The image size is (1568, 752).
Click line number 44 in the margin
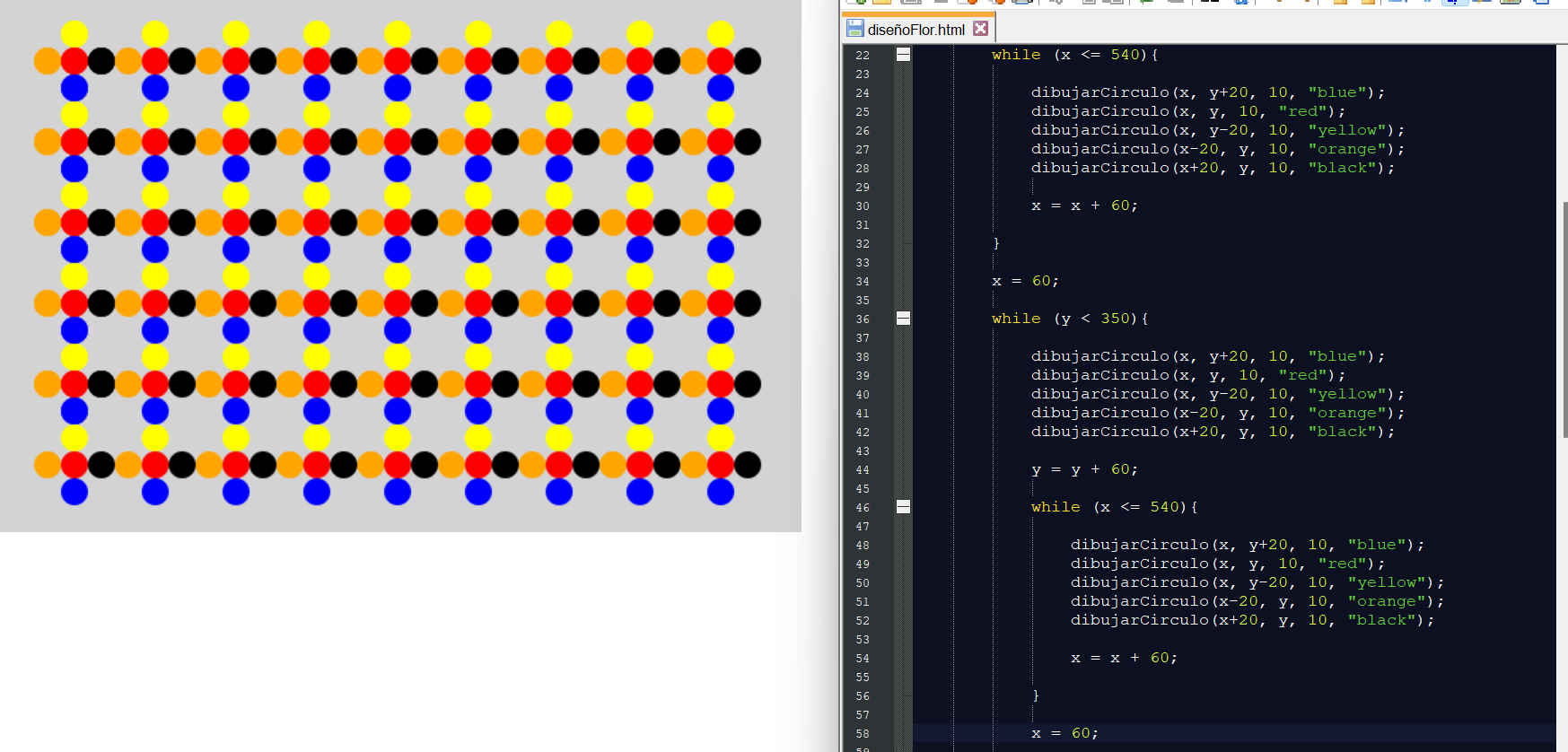coord(863,470)
